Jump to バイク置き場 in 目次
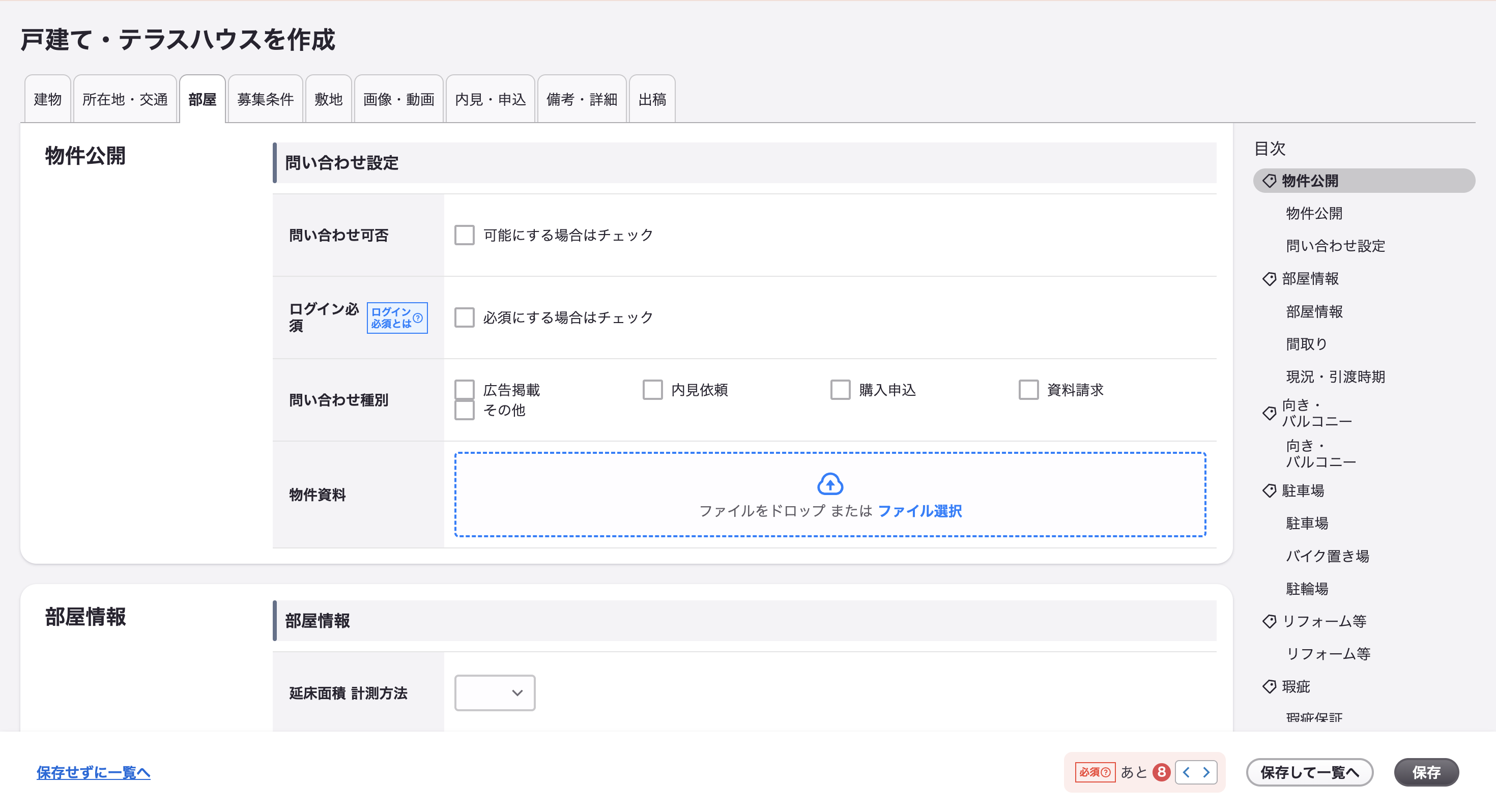1496x812 pixels. 1328,556
